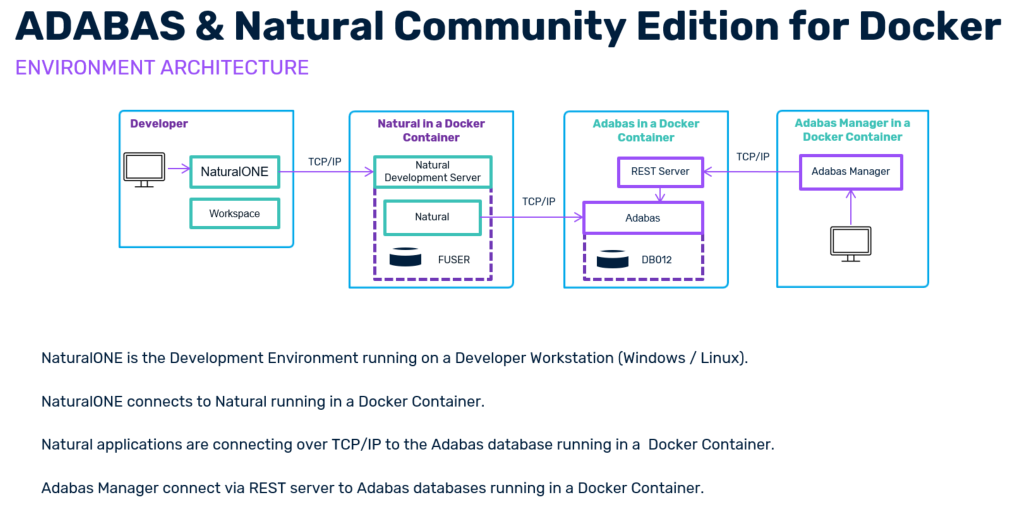This screenshot has height=527, width=1021.
Task: Select the Natural Development Server box
Action: pyautogui.click(x=432, y=171)
